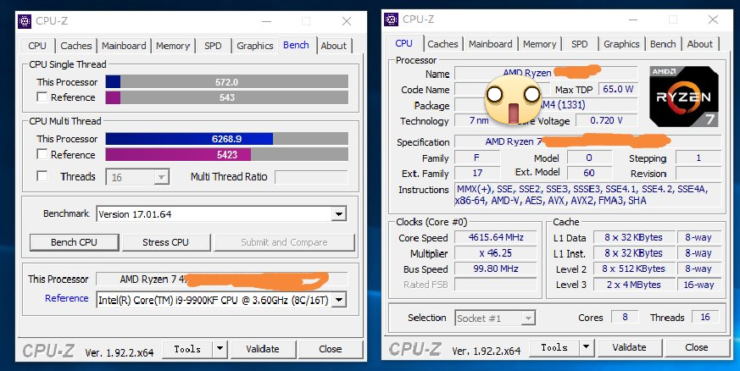Enable Reference checkbox under CPU Single Thread
Image resolution: width=740 pixels, height=371 pixels.
click(x=42, y=97)
